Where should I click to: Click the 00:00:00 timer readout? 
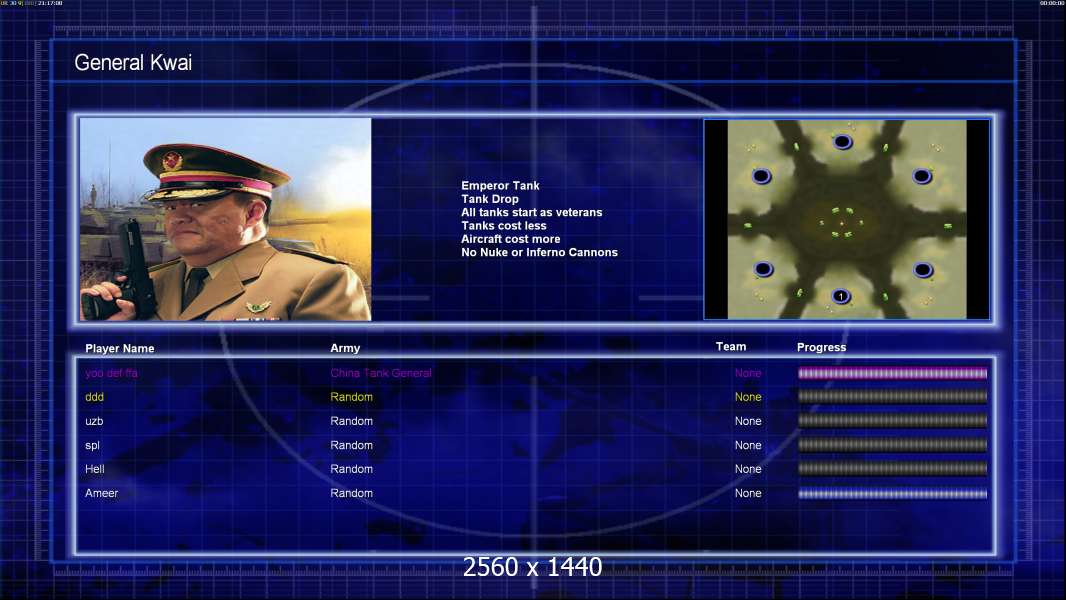(1051, 3)
